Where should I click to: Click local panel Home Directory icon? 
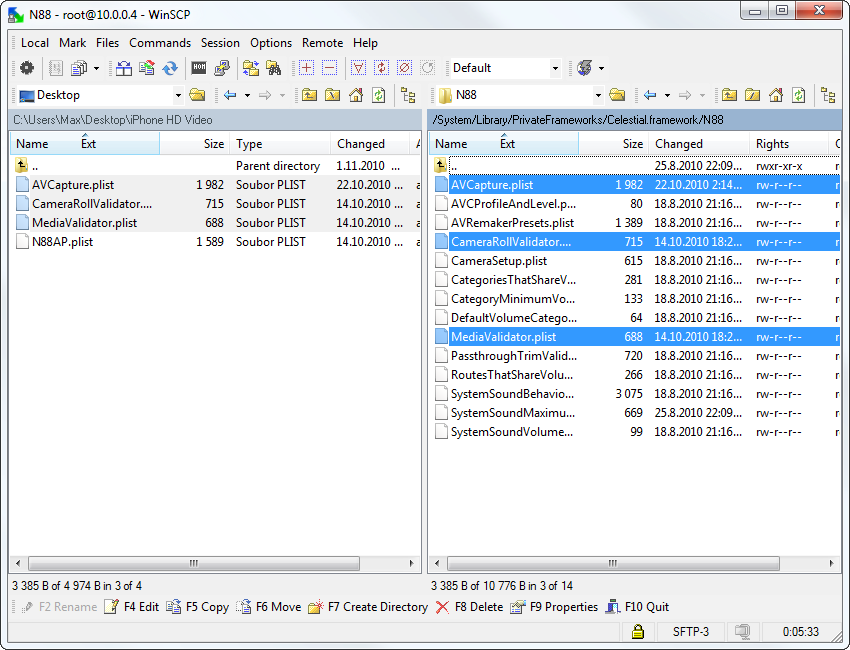356,95
